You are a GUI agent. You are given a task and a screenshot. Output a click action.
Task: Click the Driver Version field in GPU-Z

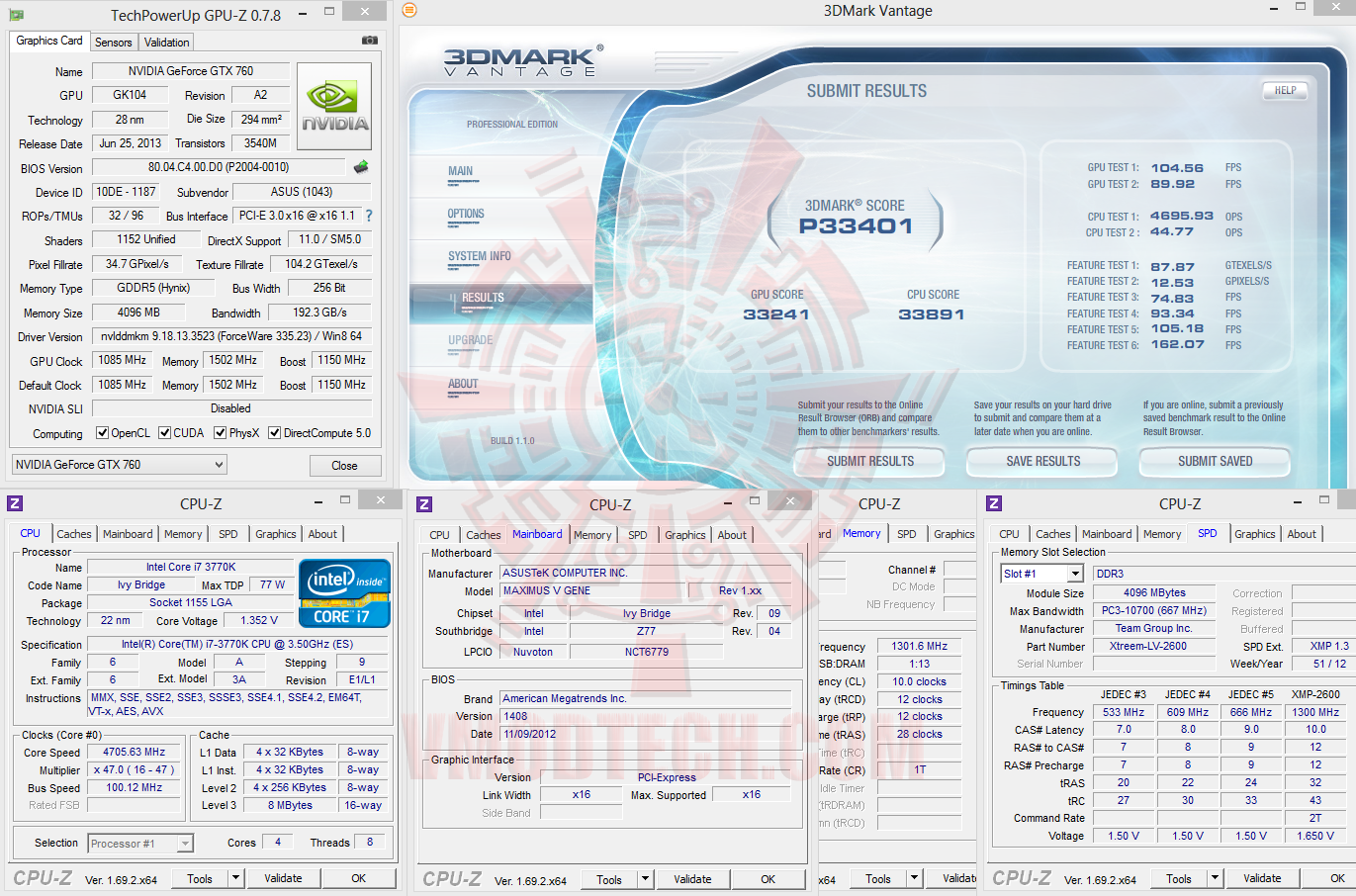(x=231, y=336)
